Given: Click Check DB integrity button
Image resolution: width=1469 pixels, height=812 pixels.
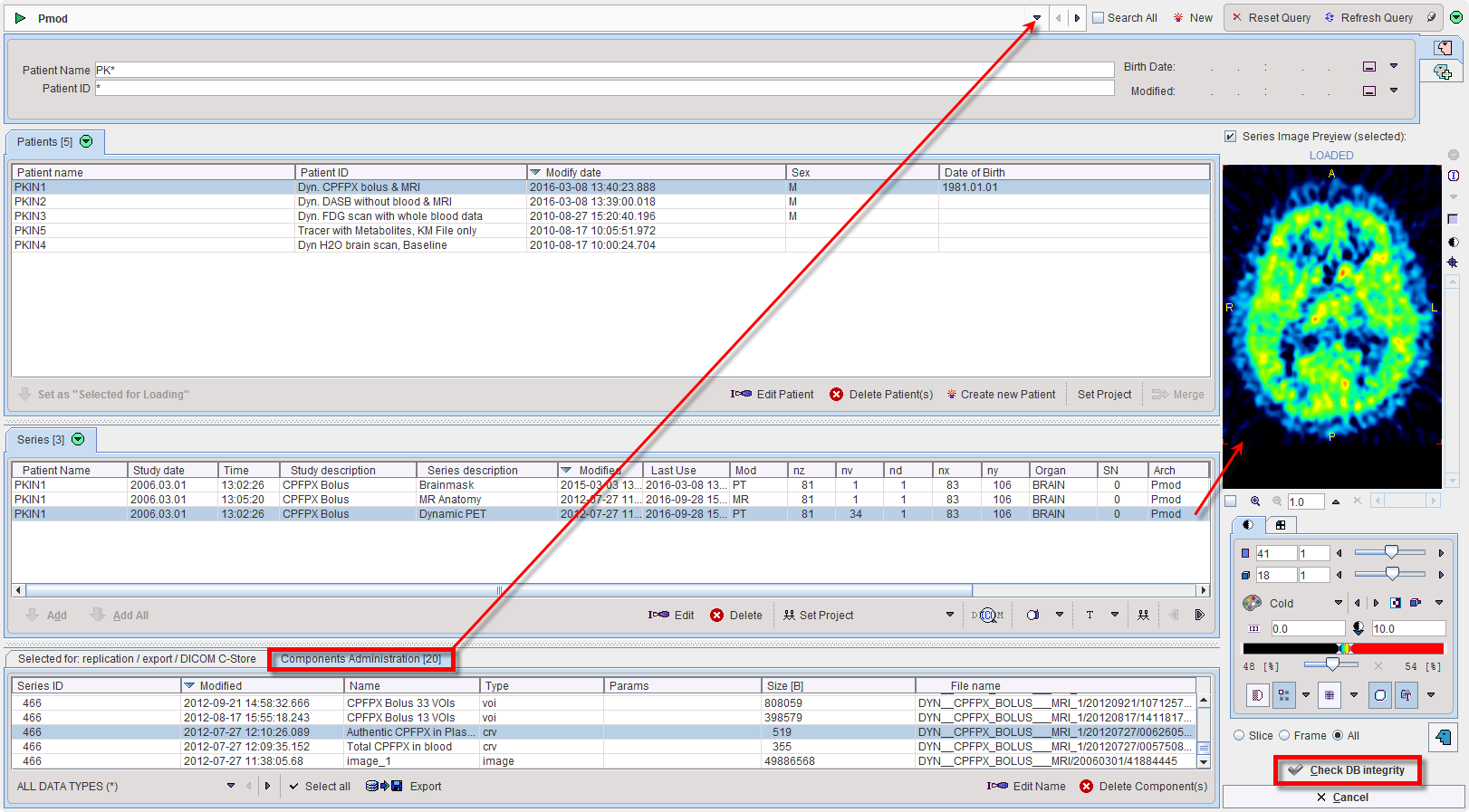Looking at the screenshot, I should click(x=1348, y=770).
